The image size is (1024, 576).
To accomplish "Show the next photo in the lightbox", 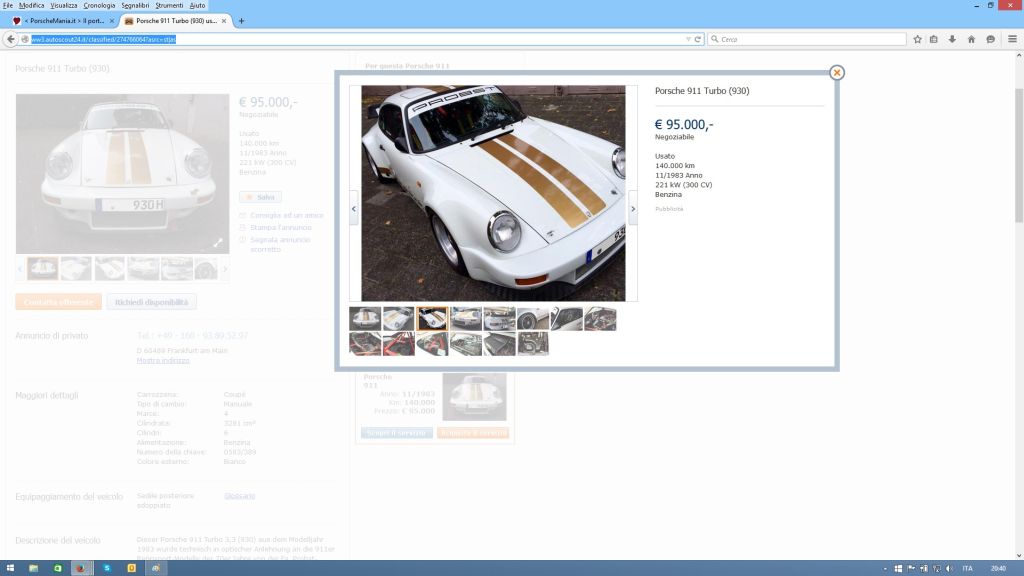I will (x=632, y=208).
